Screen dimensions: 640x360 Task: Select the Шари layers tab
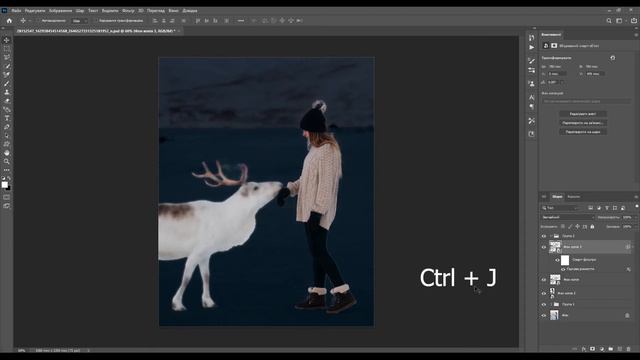(557, 197)
